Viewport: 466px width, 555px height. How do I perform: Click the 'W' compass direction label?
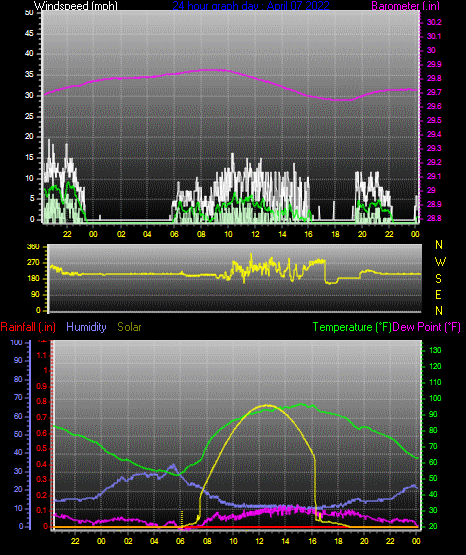pyautogui.click(x=440, y=262)
